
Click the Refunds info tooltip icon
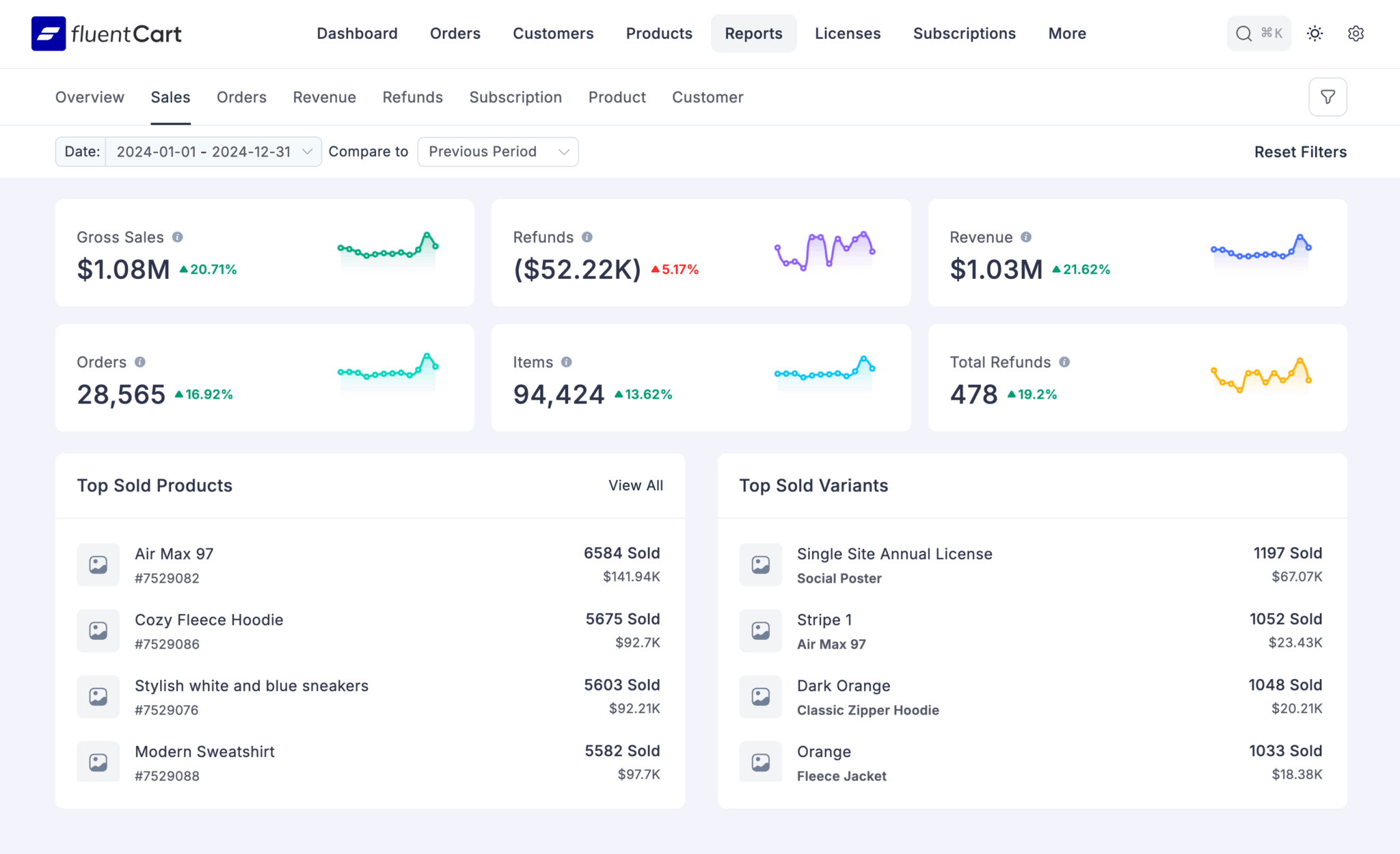tap(588, 237)
